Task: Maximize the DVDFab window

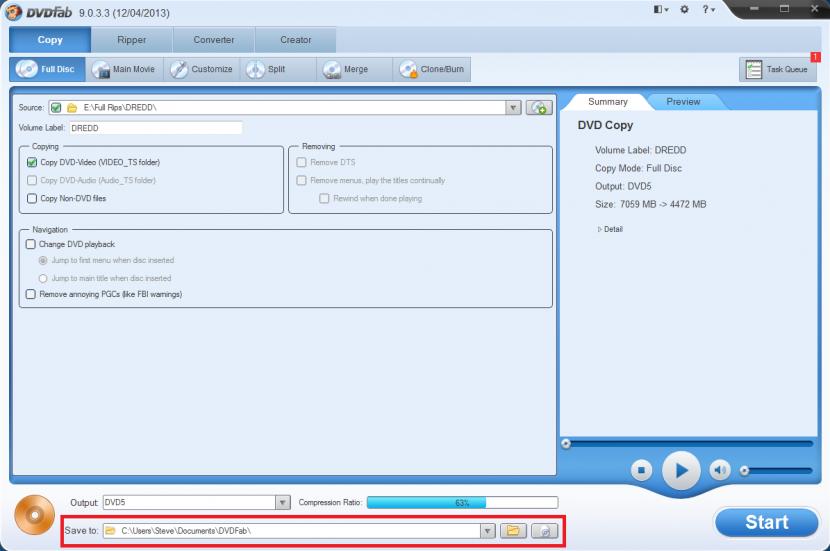Action: [x=784, y=8]
